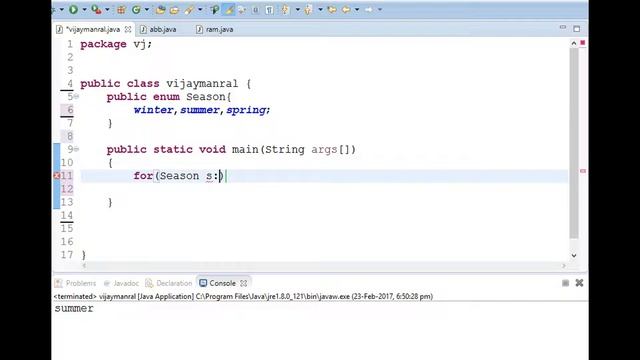Click 'vijaymanral' class name on line 4

[x=202, y=84]
